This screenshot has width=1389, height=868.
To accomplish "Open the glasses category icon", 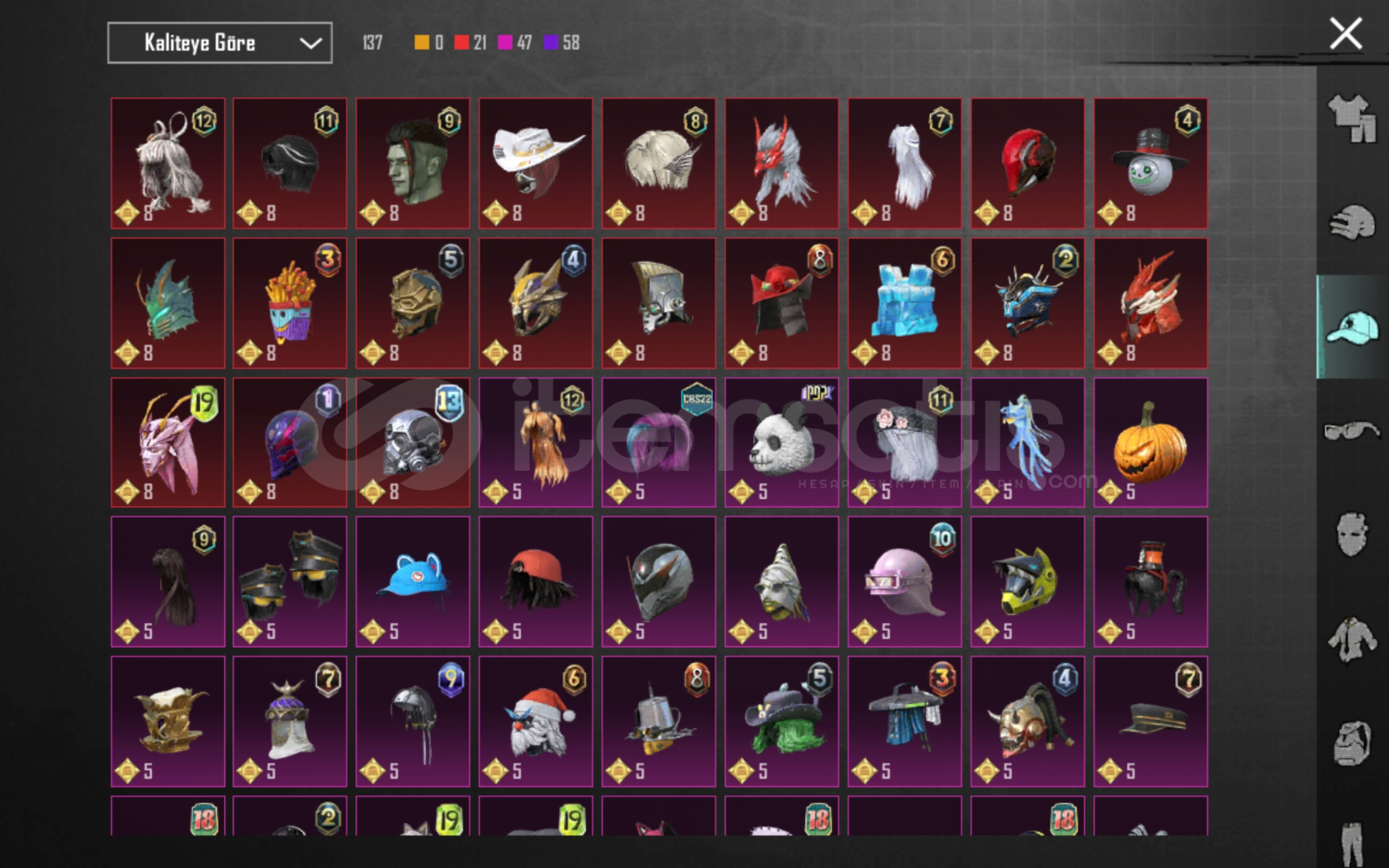I will [1352, 431].
